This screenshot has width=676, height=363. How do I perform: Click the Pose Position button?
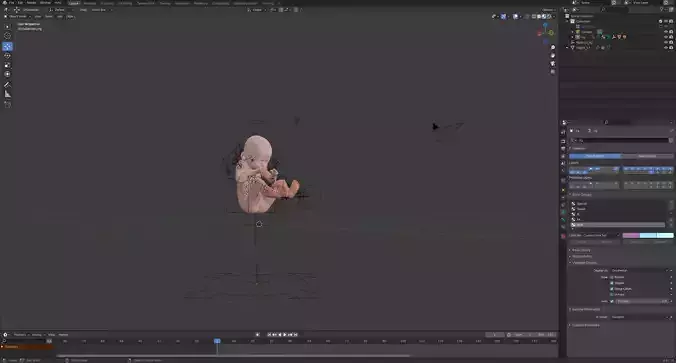coord(595,156)
